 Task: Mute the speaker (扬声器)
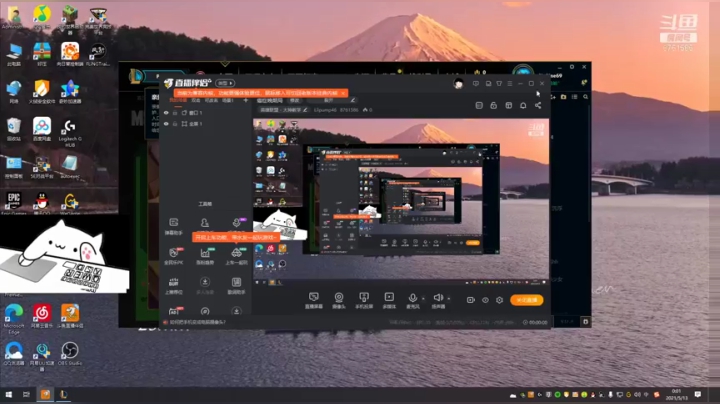(438, 300)
